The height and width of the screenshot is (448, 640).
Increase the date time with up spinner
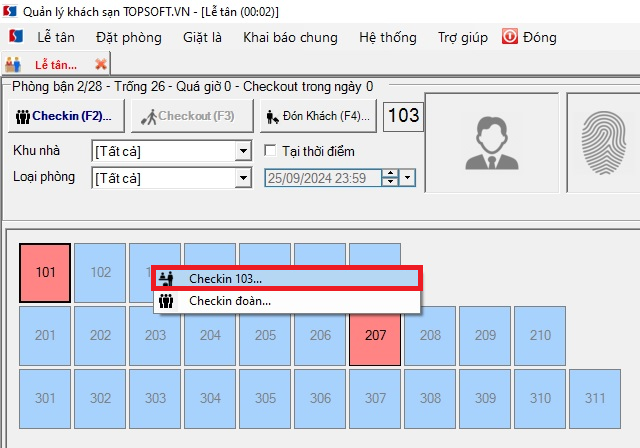390,174
